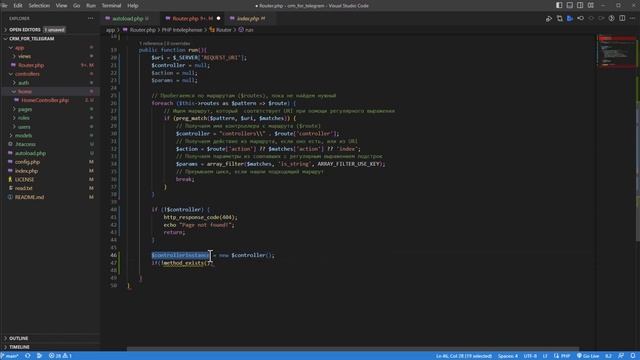Click the Synchronize Changes status icon
This screenshot has height=360, width=640.
(x=28, y=356)
